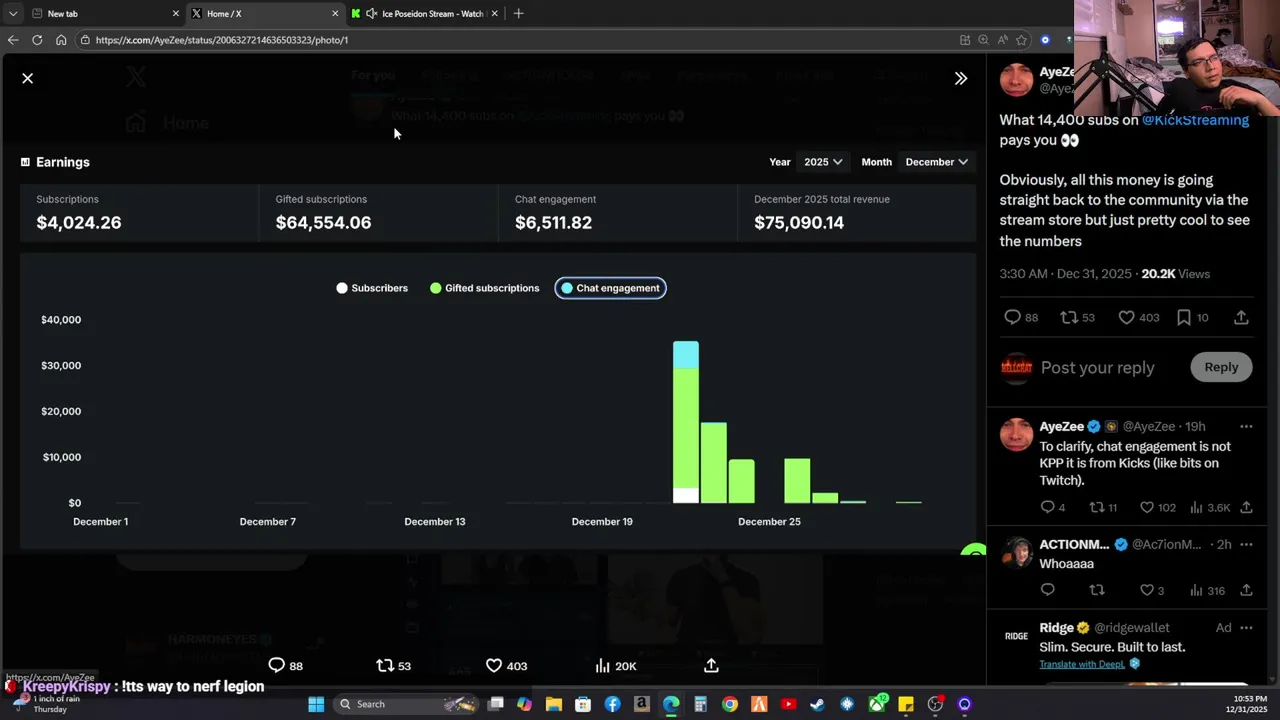Repost the main tweet showing 53 reposts

[1078, 317]
